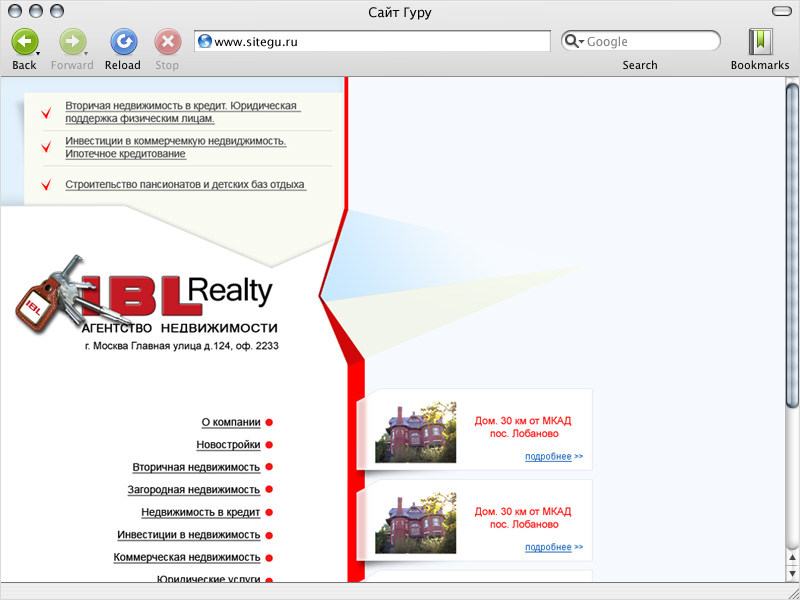The height and width of the screenshot is (600, 800).
Task: Reload the page with the blue icon
Action: coord(123,42)
